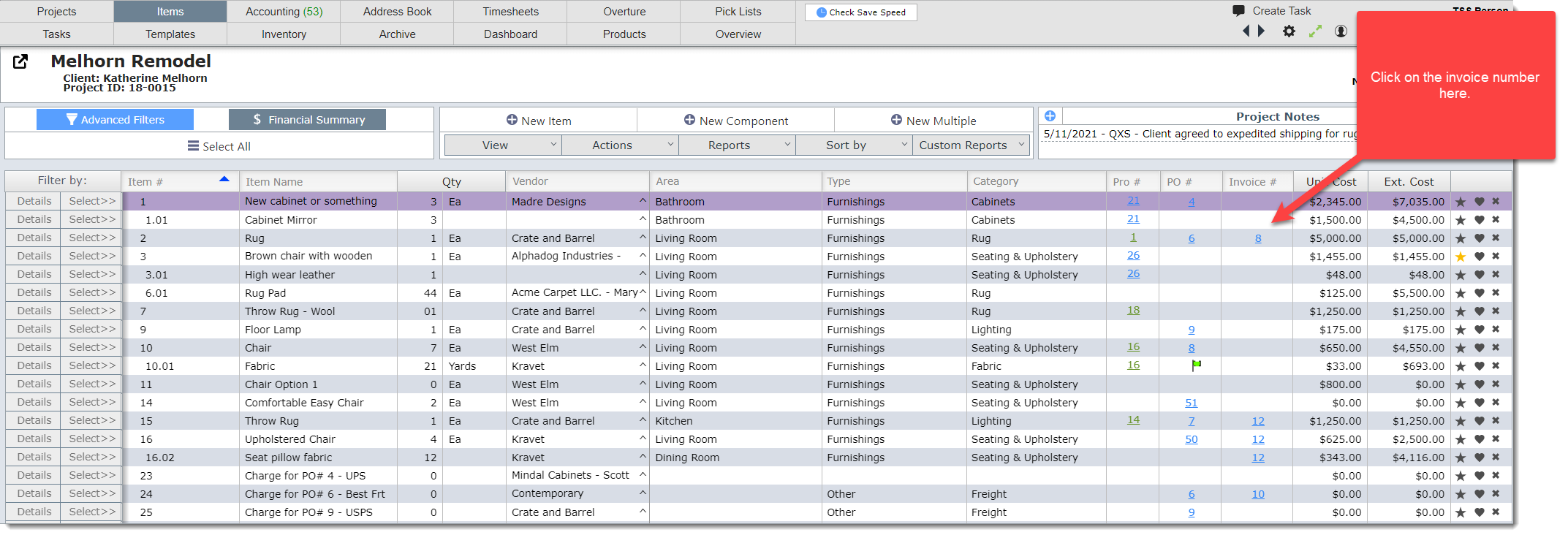Open PO number 51 link
1568x535 pixels.
point(1192,403)
